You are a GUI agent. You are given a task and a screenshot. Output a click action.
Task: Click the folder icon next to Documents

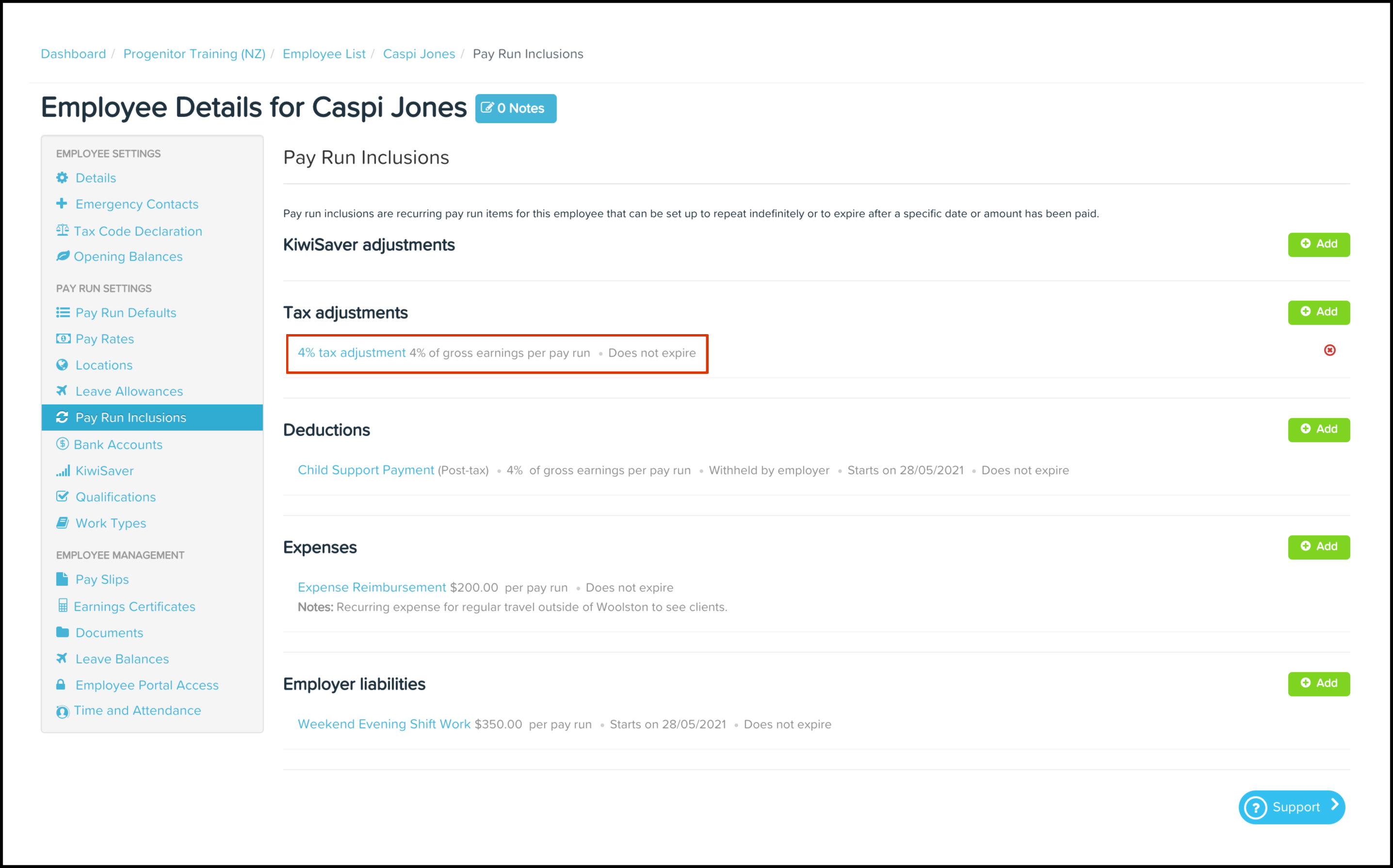pos(62,632)
